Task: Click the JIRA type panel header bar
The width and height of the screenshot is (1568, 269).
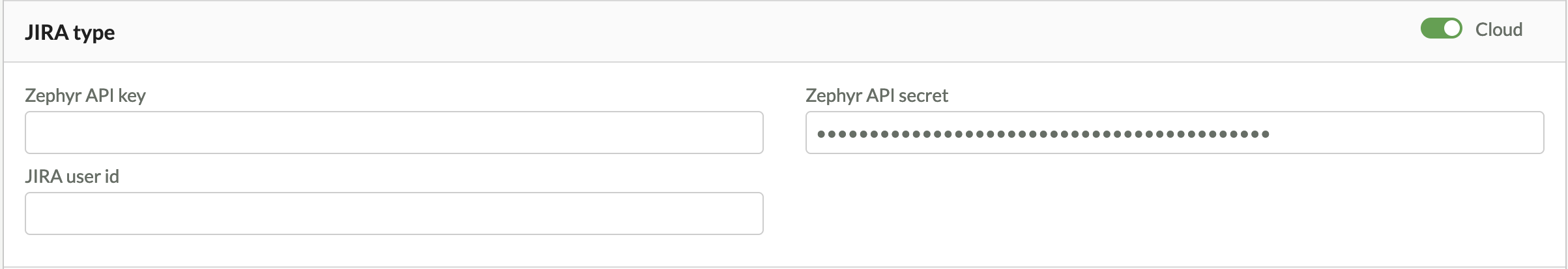Action: pyautogui.click(x=782, y=32)
